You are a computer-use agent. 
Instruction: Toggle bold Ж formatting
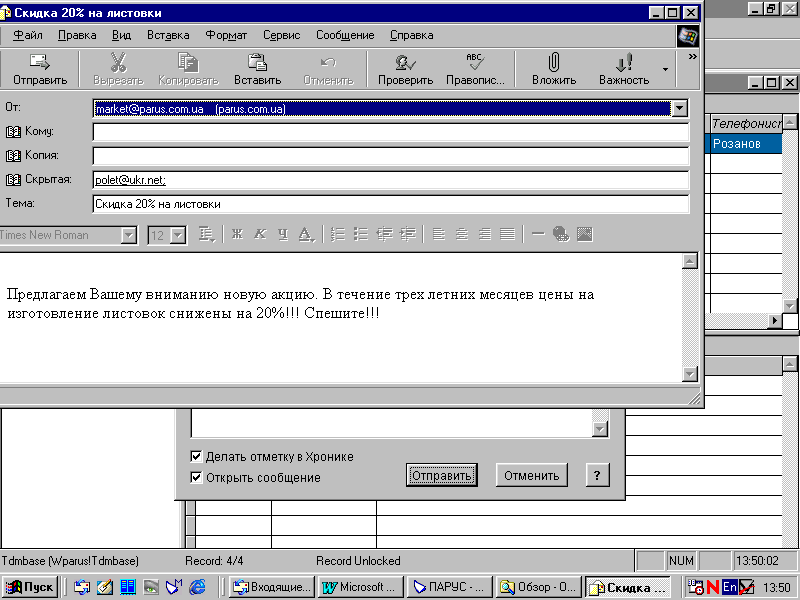pos(237,234)
